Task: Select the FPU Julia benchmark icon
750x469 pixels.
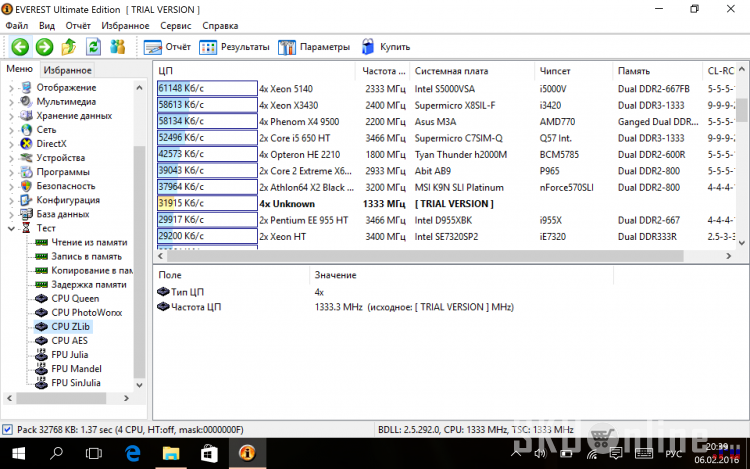Action: tap(42, 355)
